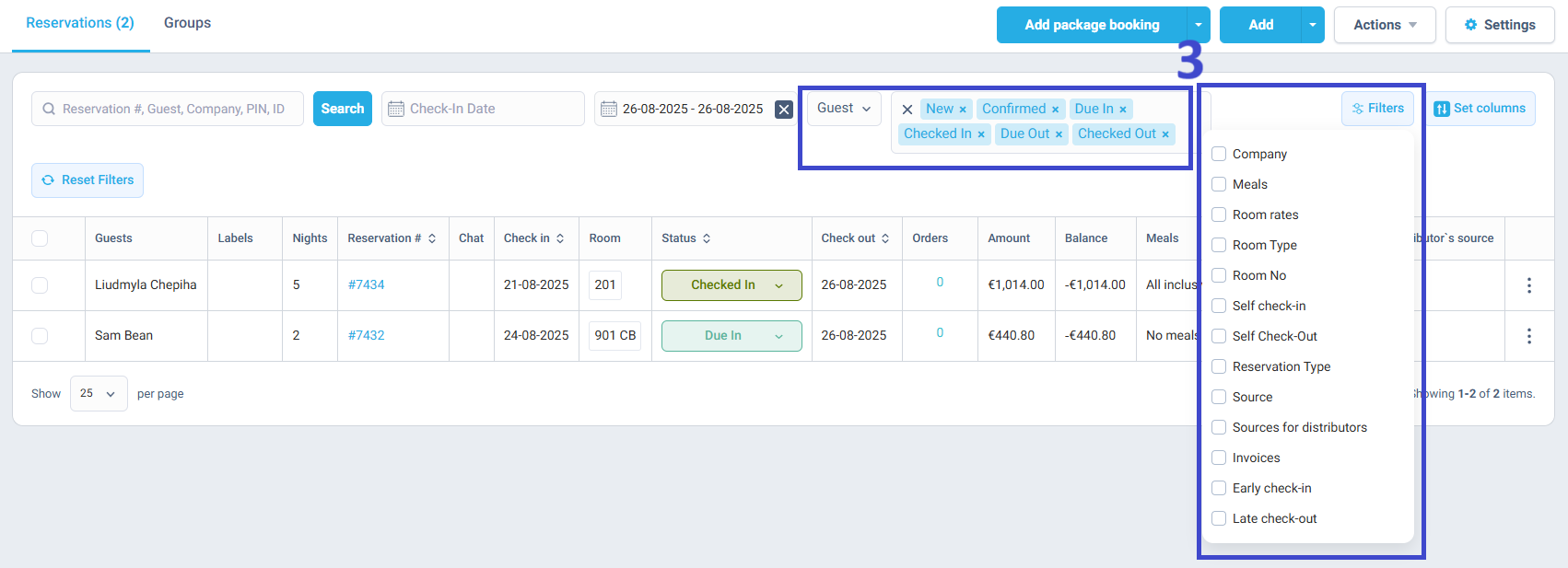The image size is (1568, 568).
Task: Click room 901 CB cell
Action: (x=615, y=336)
